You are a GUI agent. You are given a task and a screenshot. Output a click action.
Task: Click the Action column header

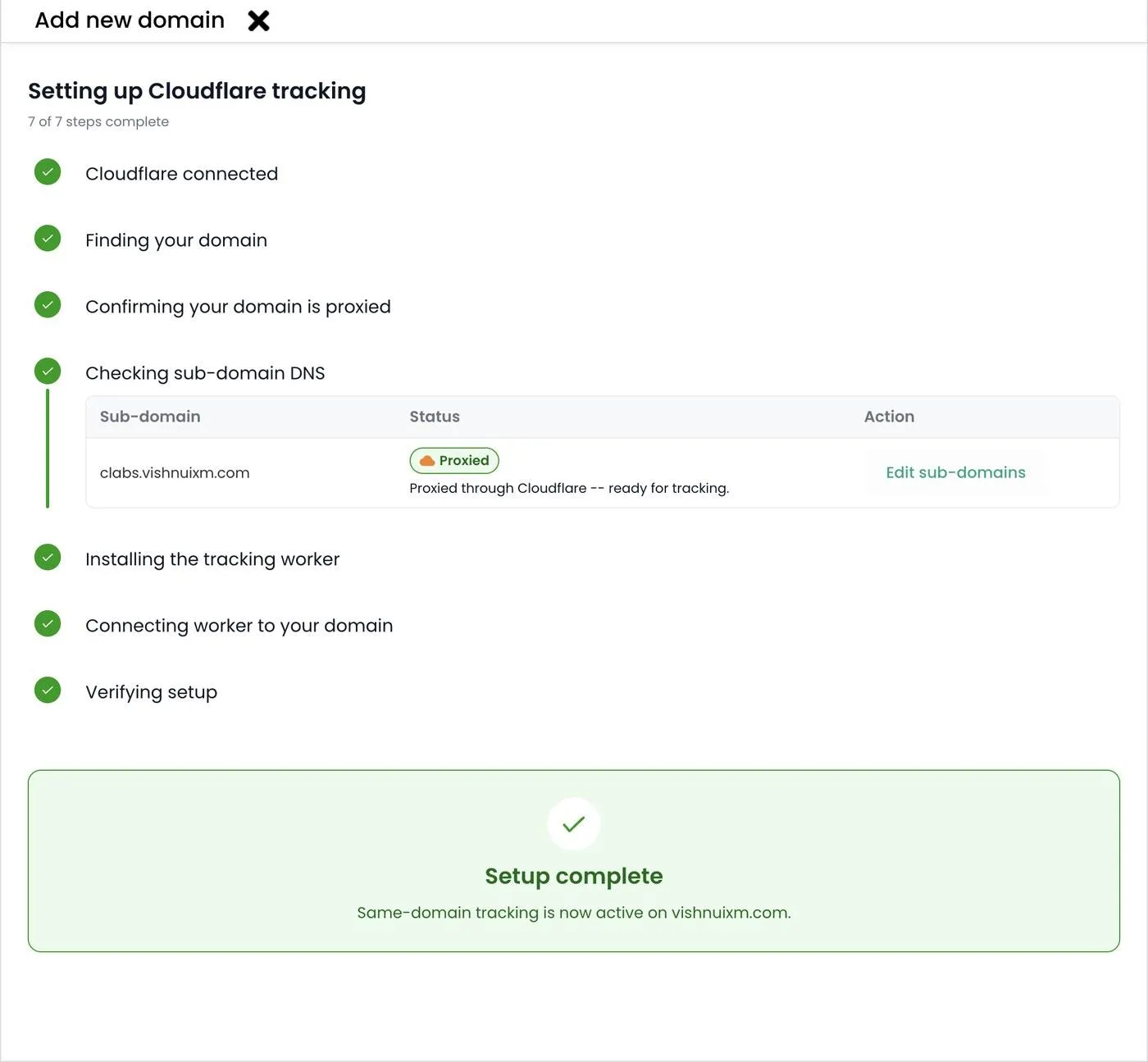click(x=889, y=417)
